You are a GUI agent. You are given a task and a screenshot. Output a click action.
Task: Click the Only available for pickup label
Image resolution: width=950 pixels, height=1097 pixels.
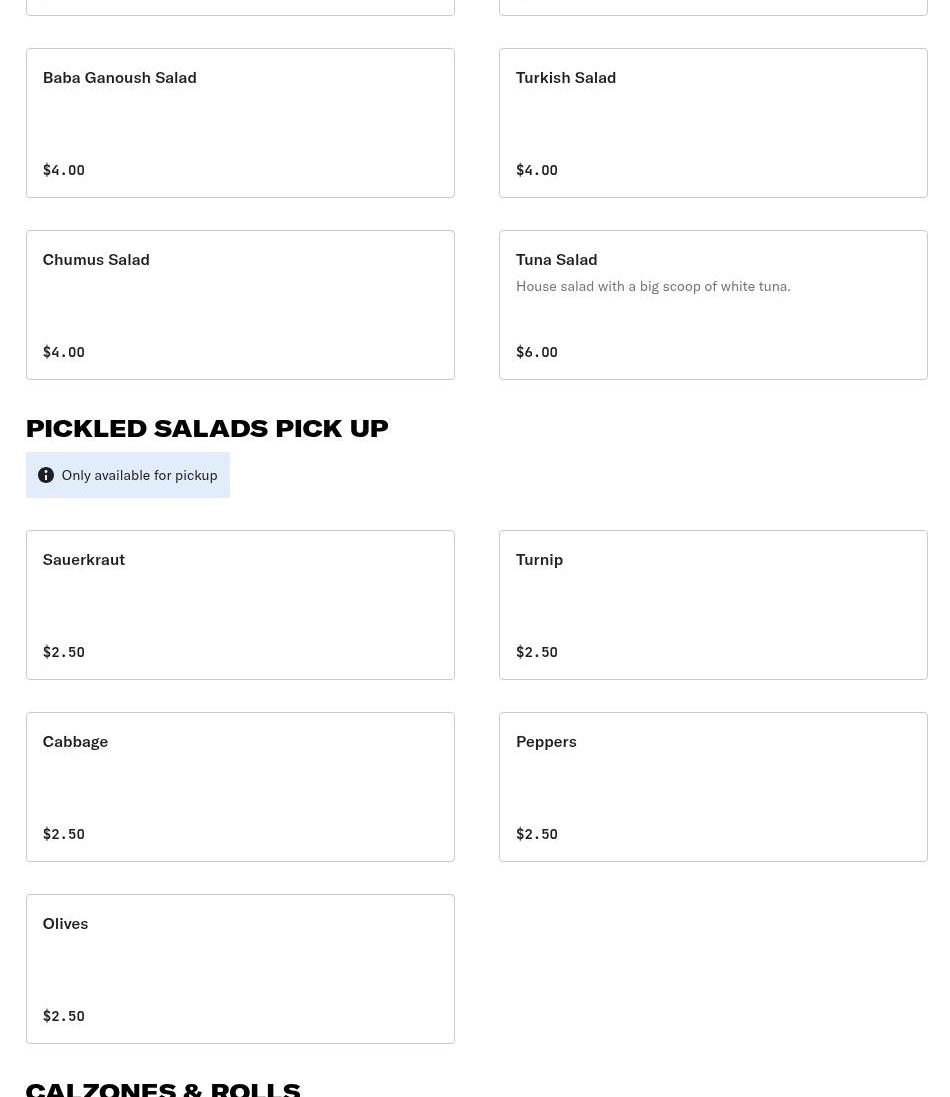pyautogui.click(x=139, y=475)
